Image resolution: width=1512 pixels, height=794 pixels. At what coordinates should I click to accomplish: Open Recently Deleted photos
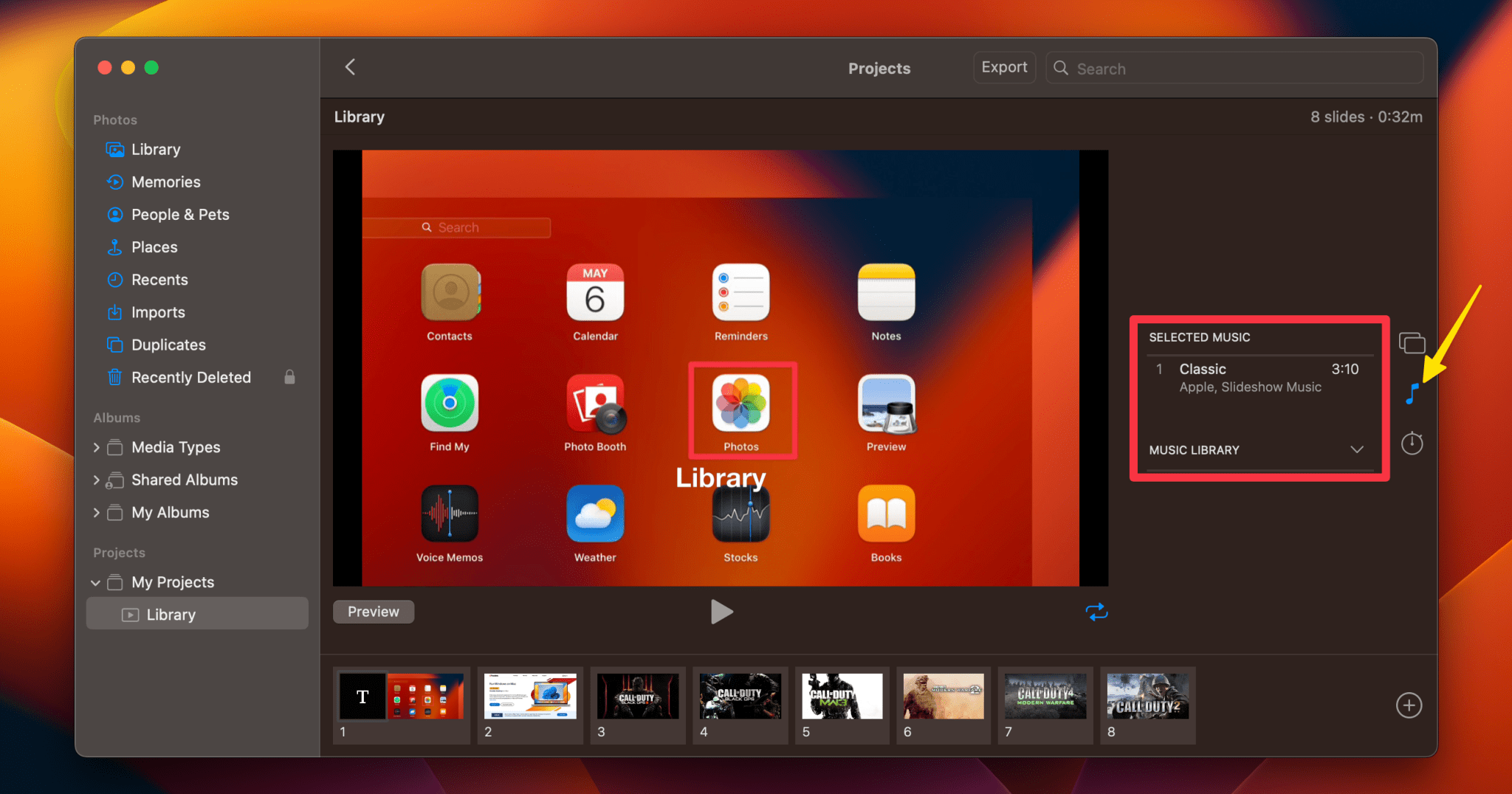[191, 377]
